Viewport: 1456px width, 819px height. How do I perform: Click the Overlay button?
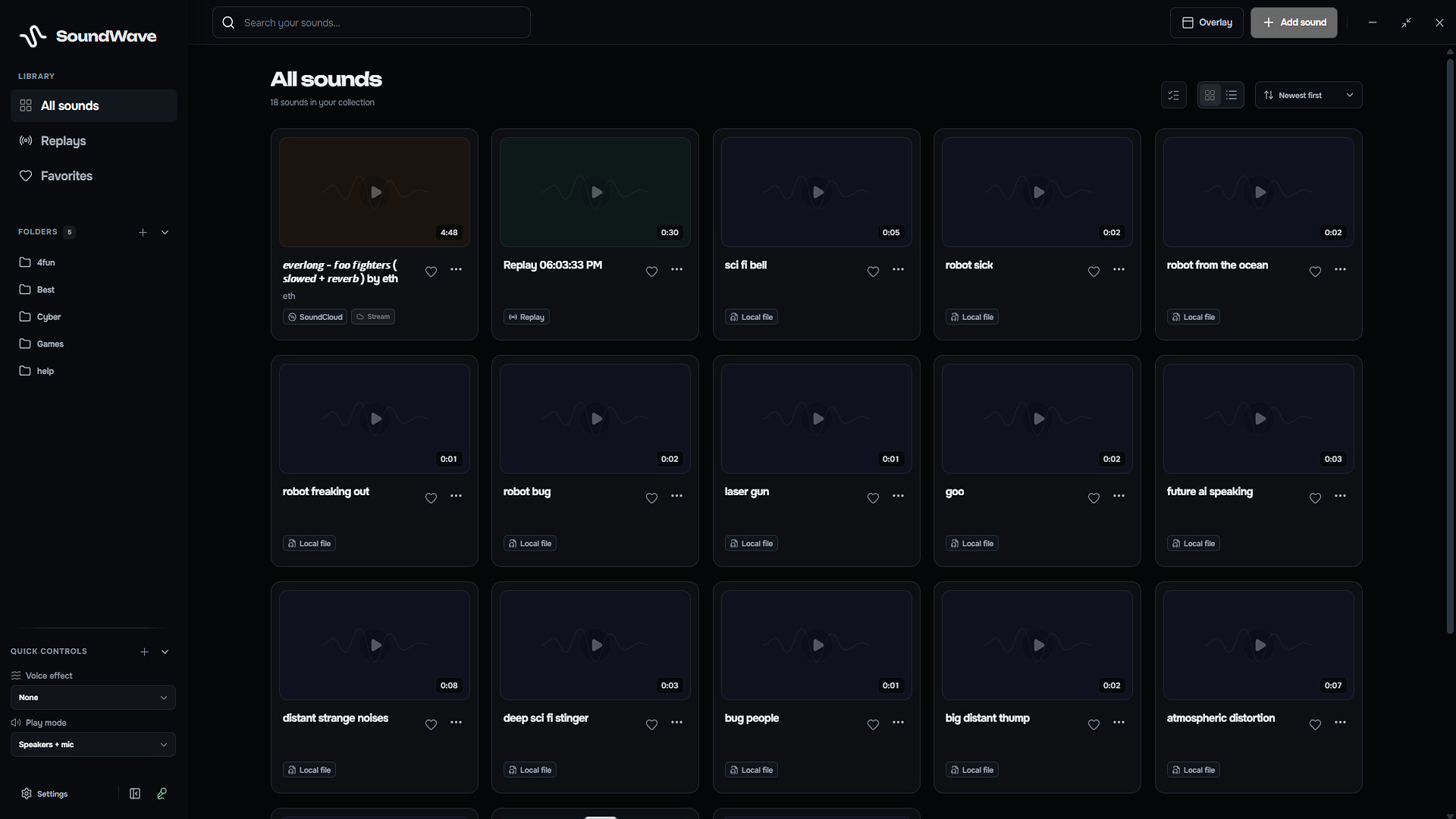pyautogui.click(x=1207, y=23)
